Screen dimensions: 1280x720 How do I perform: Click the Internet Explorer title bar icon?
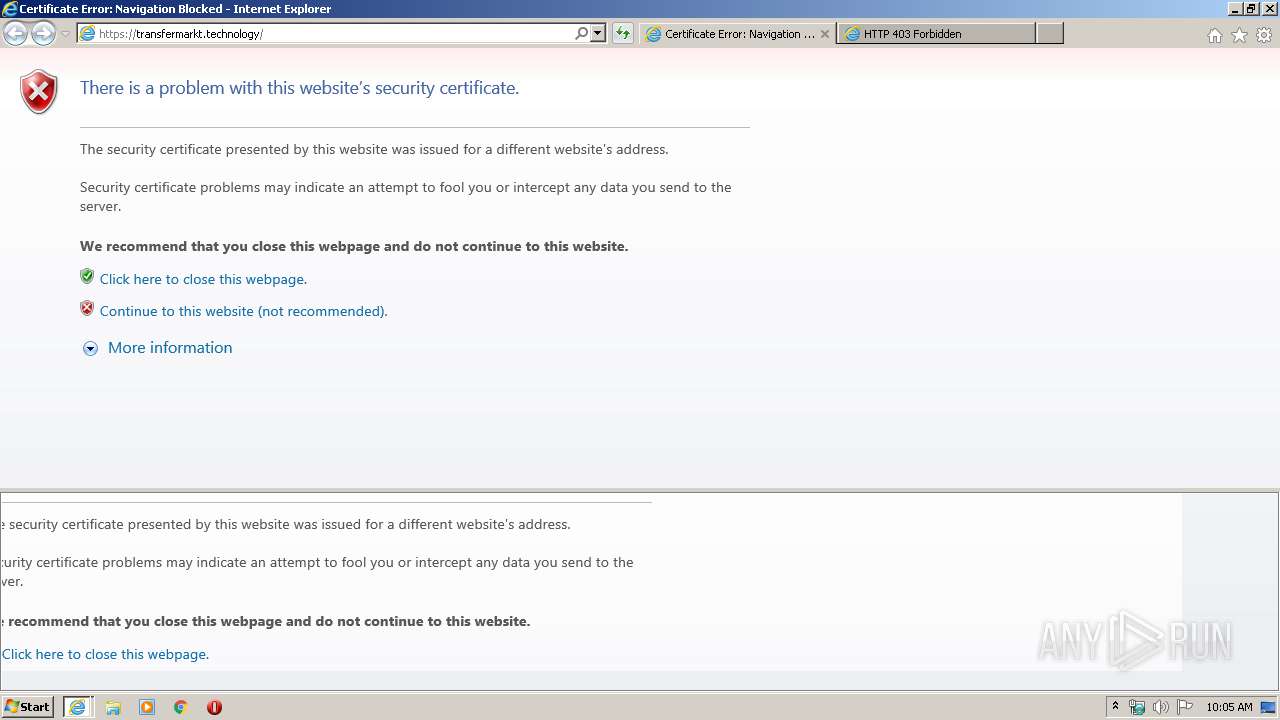click(x=9, y=9)
